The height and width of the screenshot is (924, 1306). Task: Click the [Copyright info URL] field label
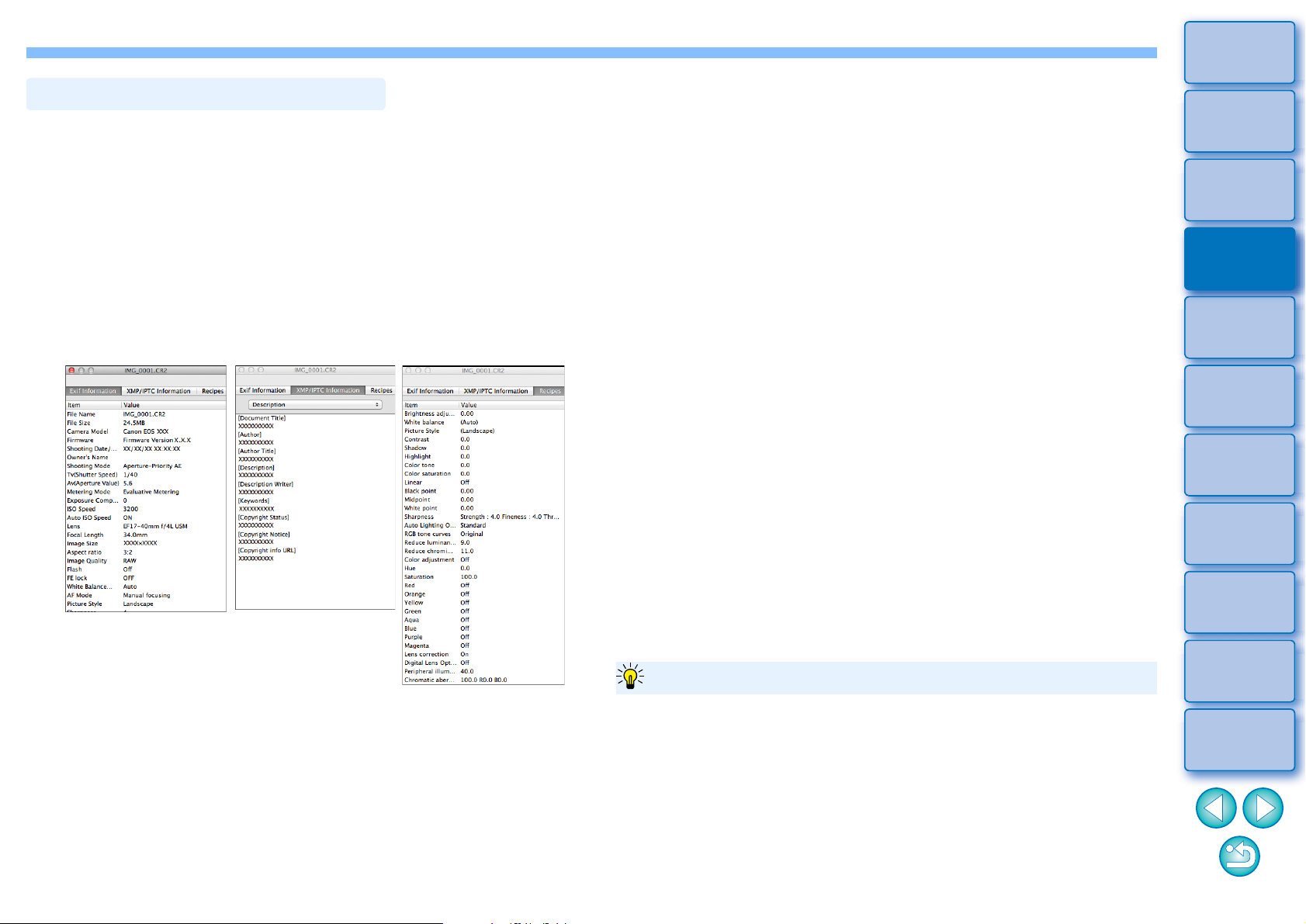267,551
